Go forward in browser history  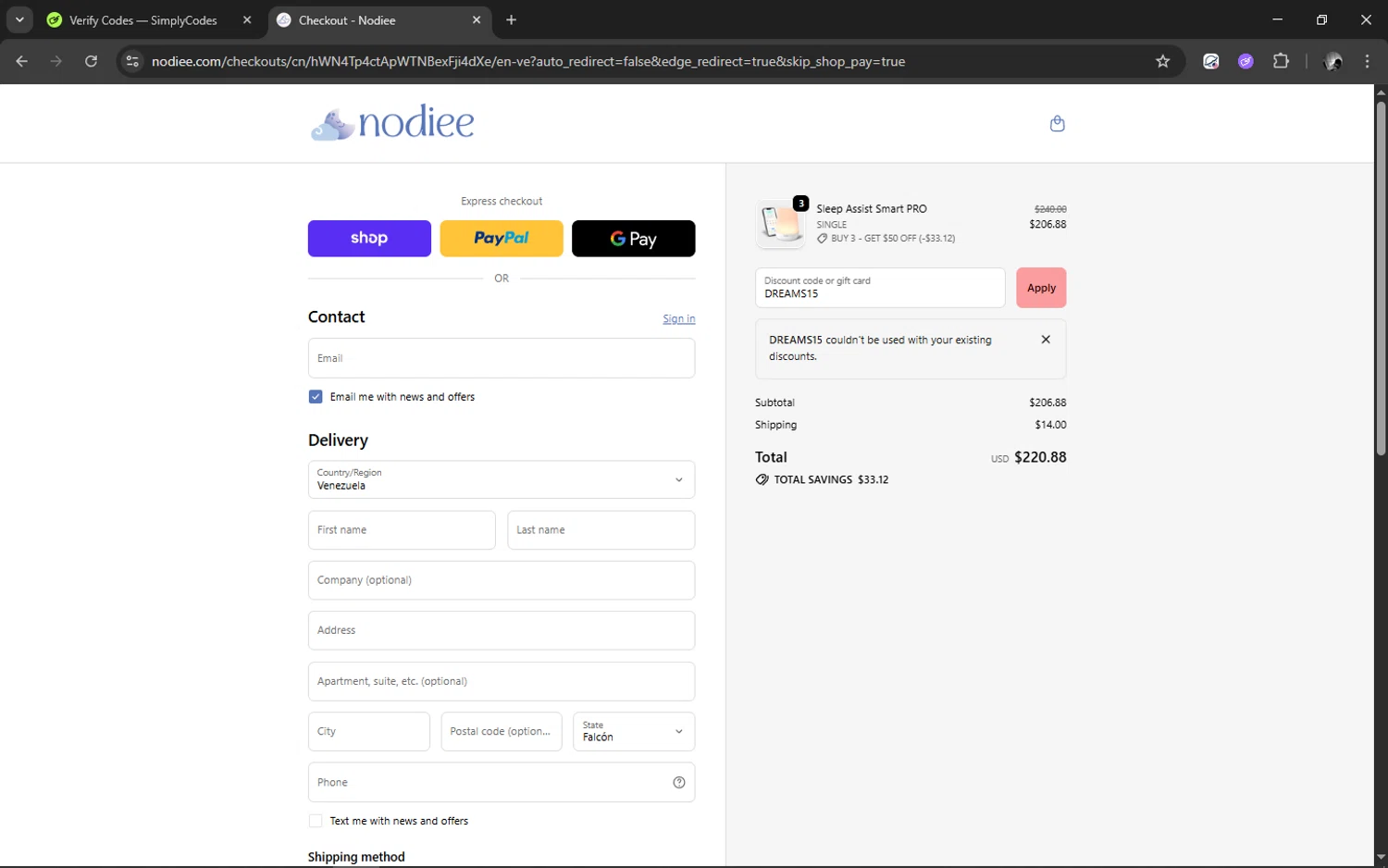[56, 61]
